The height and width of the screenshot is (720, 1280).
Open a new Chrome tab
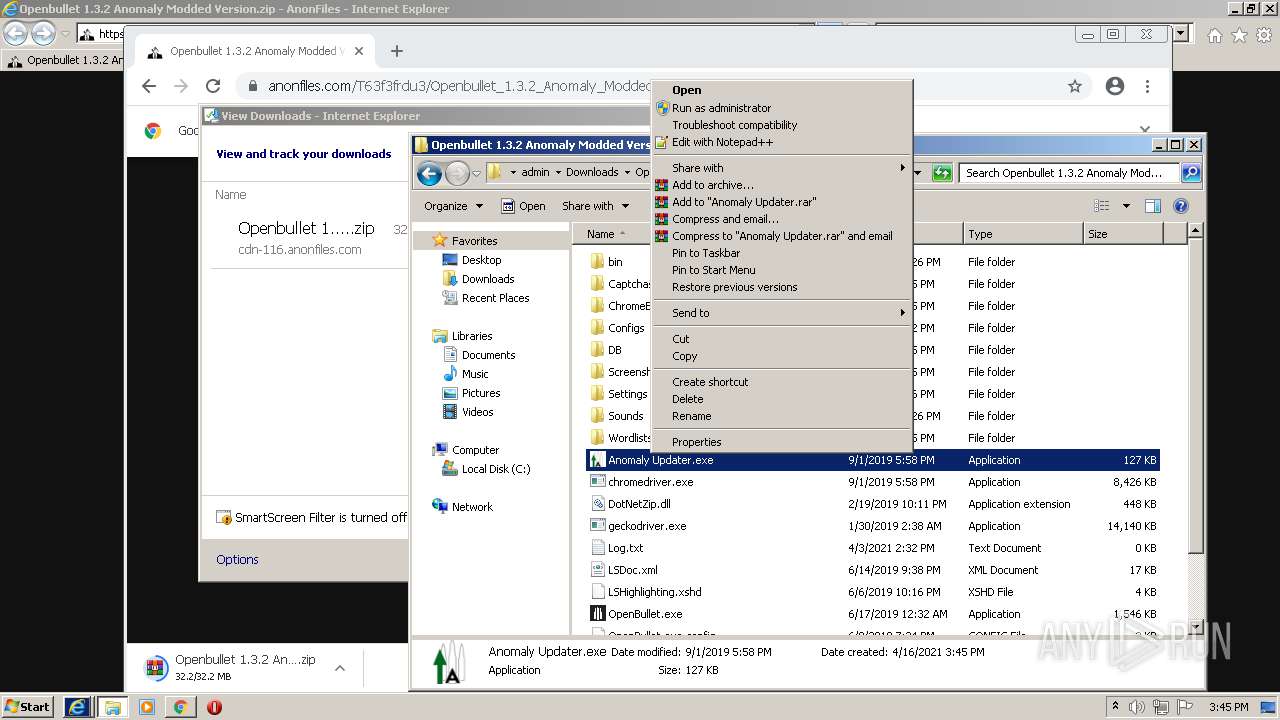click(x=396, y=51)
